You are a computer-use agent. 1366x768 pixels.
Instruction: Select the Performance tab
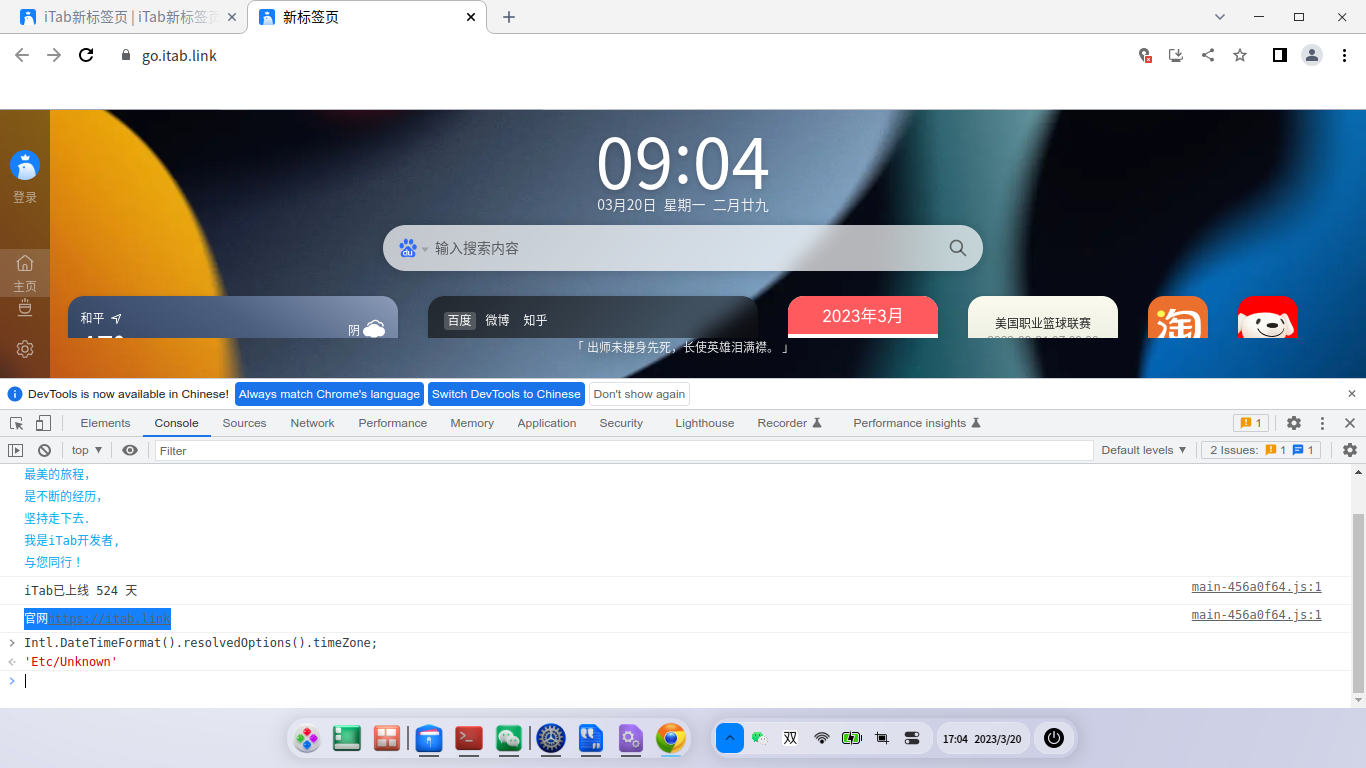tap(392, 423)
